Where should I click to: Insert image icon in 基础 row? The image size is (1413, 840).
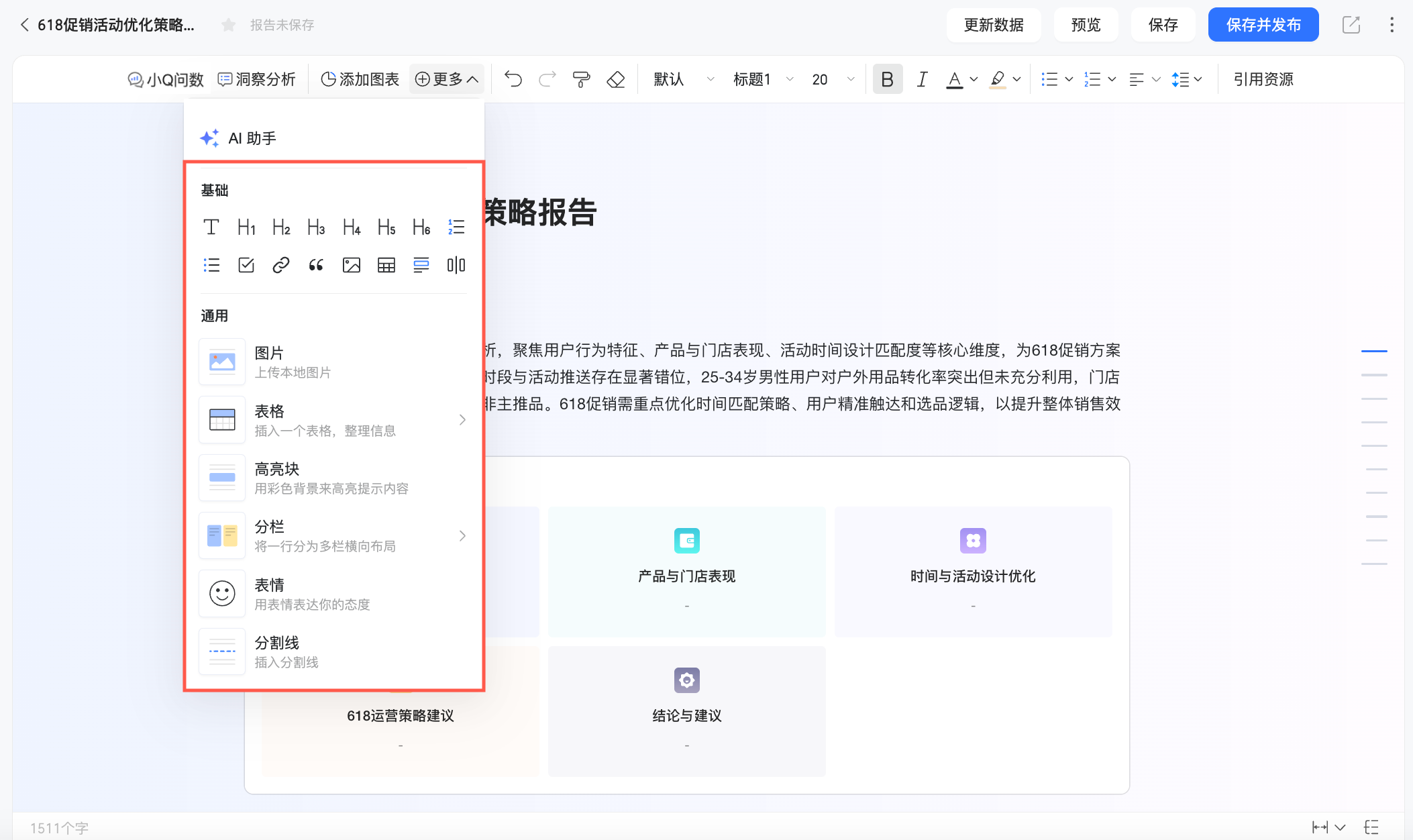[x=352, y=265]
